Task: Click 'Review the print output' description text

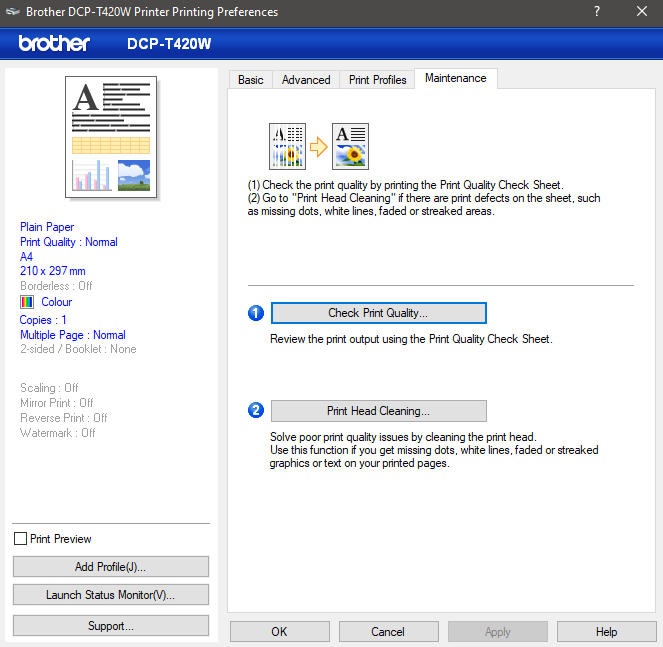Action: pos(411,339)
